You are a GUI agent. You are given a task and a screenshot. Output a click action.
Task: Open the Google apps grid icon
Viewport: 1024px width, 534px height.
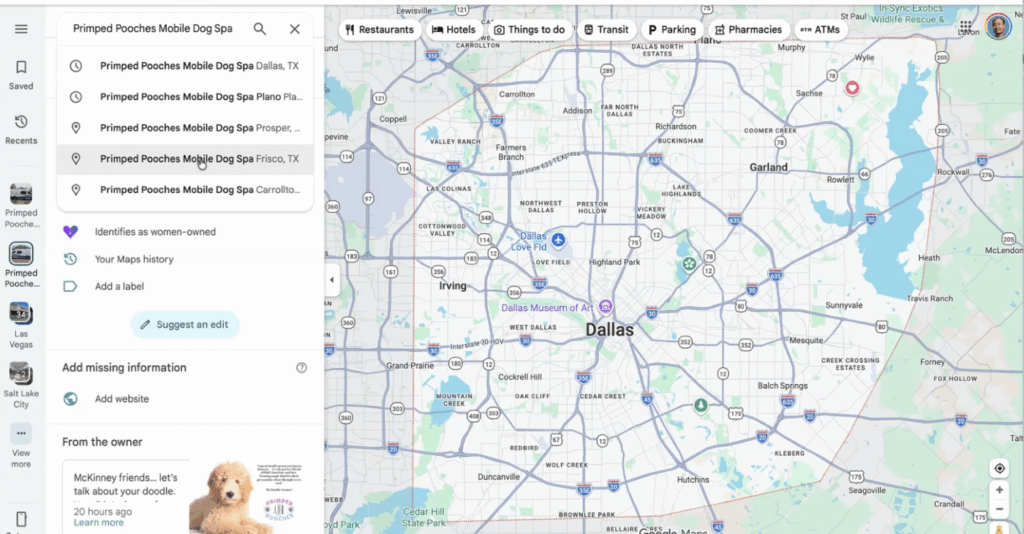coord(965,27)
